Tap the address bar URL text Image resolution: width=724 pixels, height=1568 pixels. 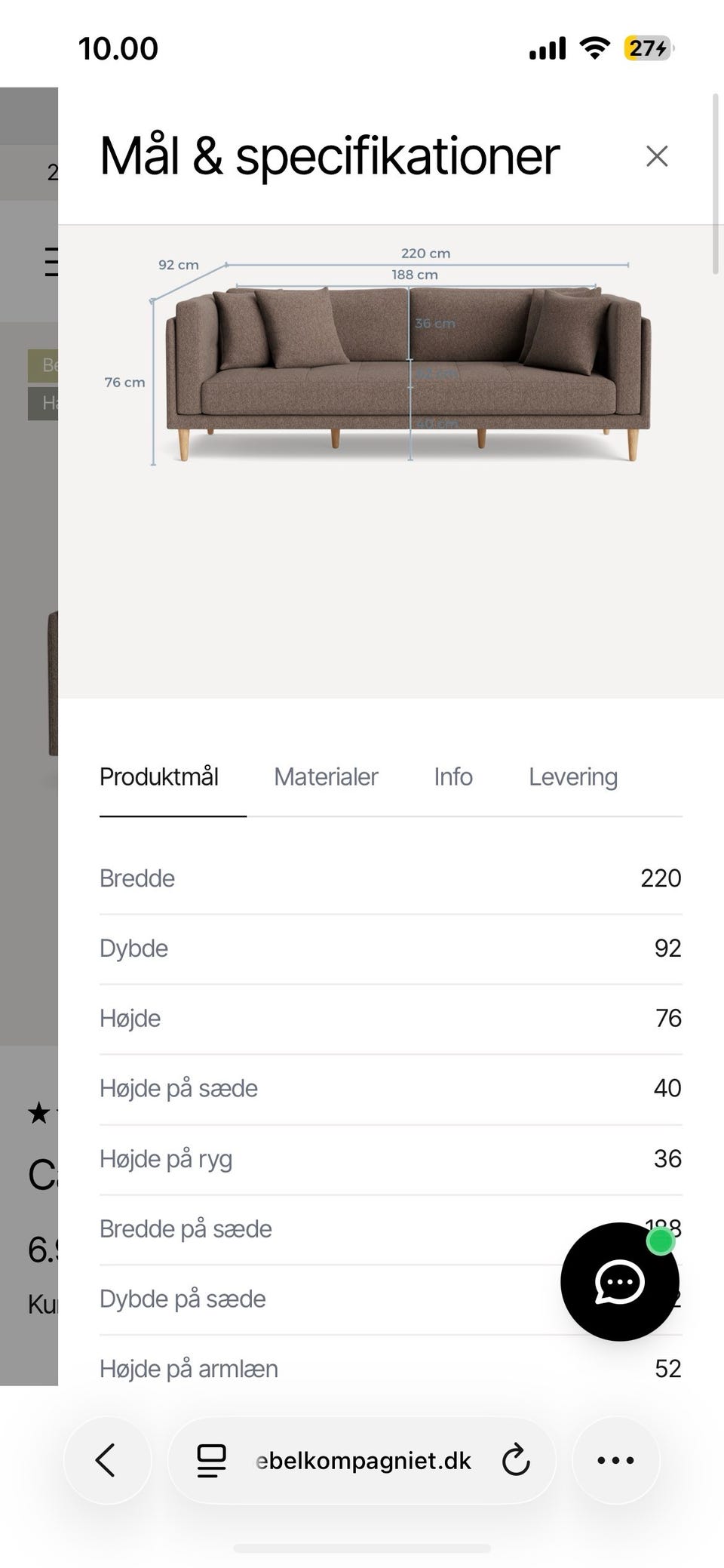pyautogui.click(x=364, y=1461)
